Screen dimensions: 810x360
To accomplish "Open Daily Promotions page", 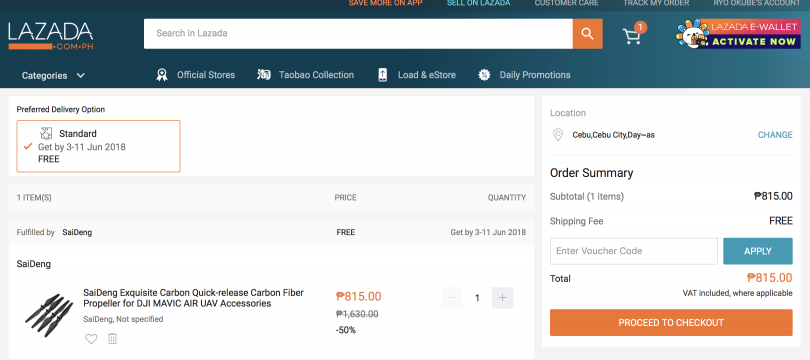I will click(x=535, y=75).
